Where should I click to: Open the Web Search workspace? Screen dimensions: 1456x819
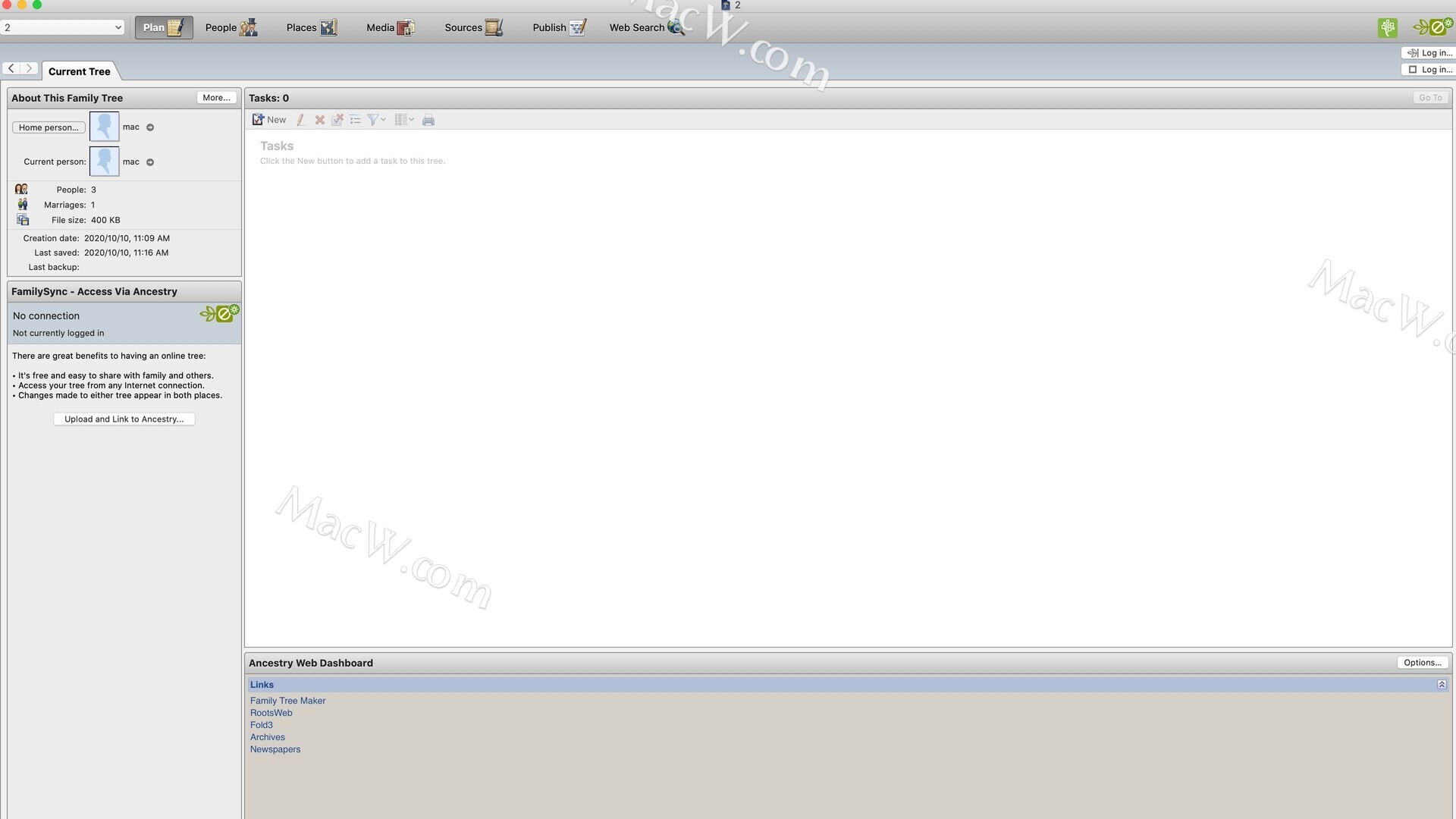[647, 27]
